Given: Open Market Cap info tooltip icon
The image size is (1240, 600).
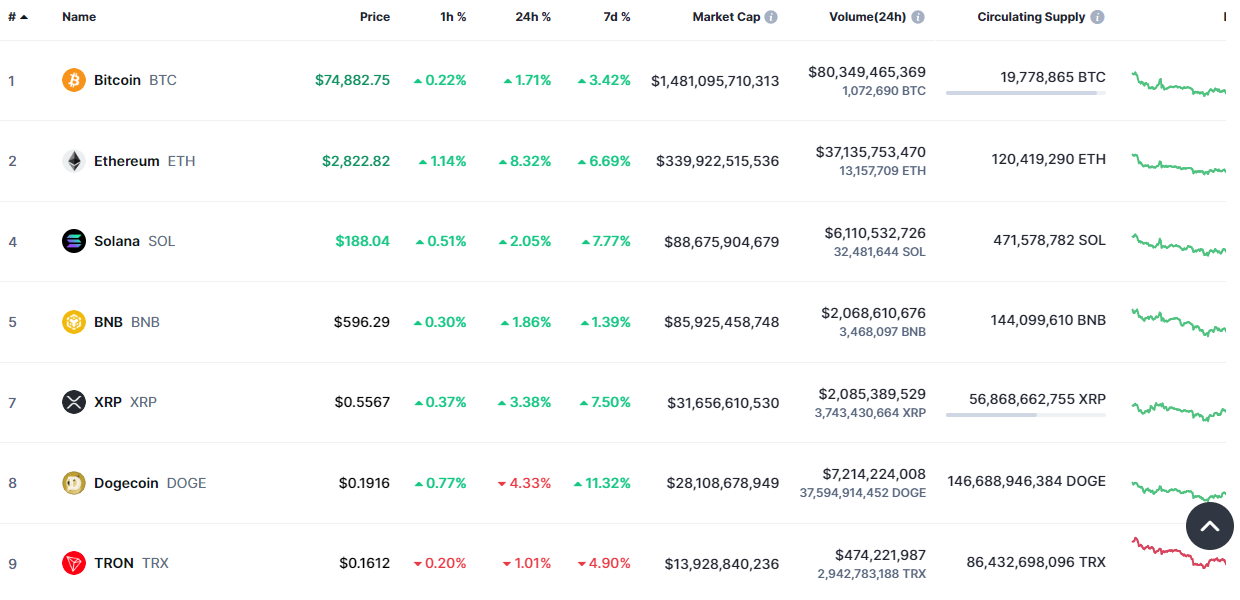Looking at the screenshot, I should 771,17.
